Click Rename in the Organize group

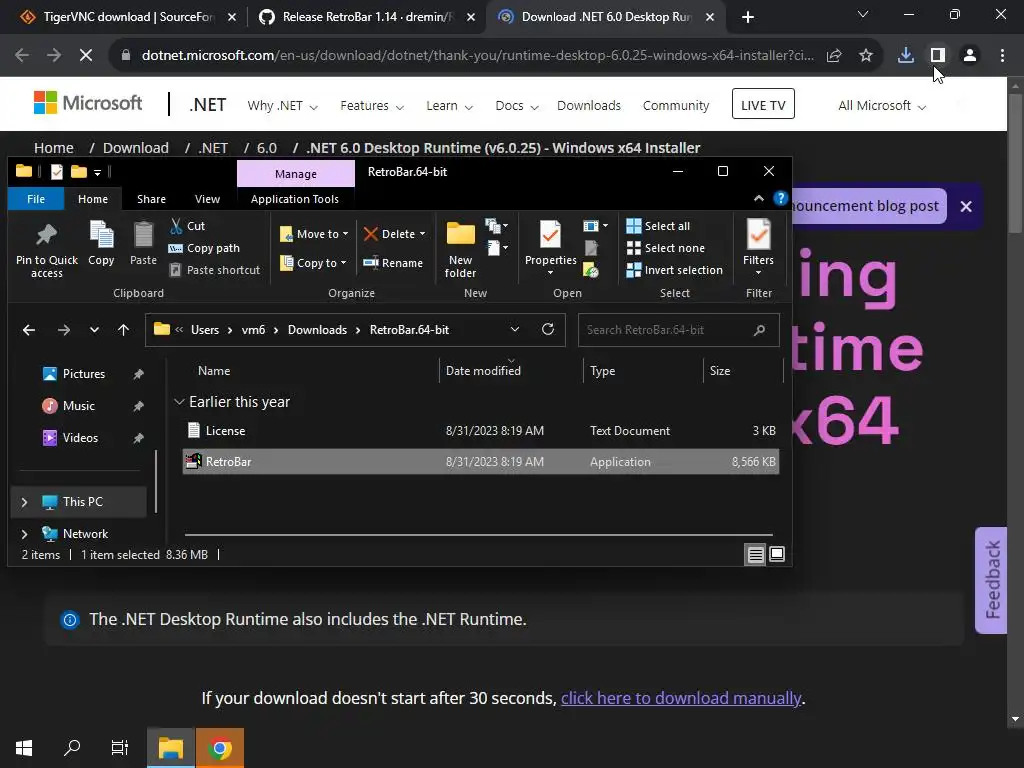pyautogui.click(x=393, y=263)
